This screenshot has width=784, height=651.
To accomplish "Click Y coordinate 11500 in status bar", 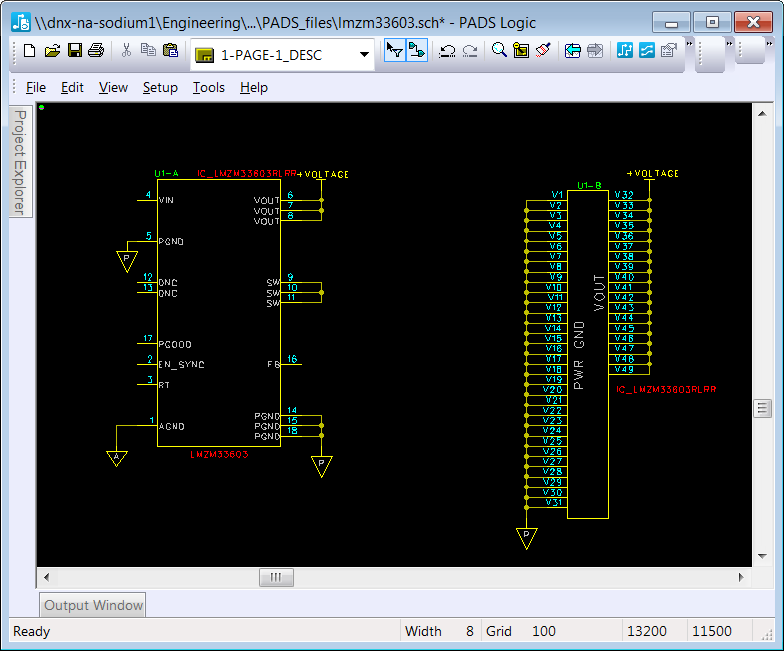I will [x=712, y=631].
